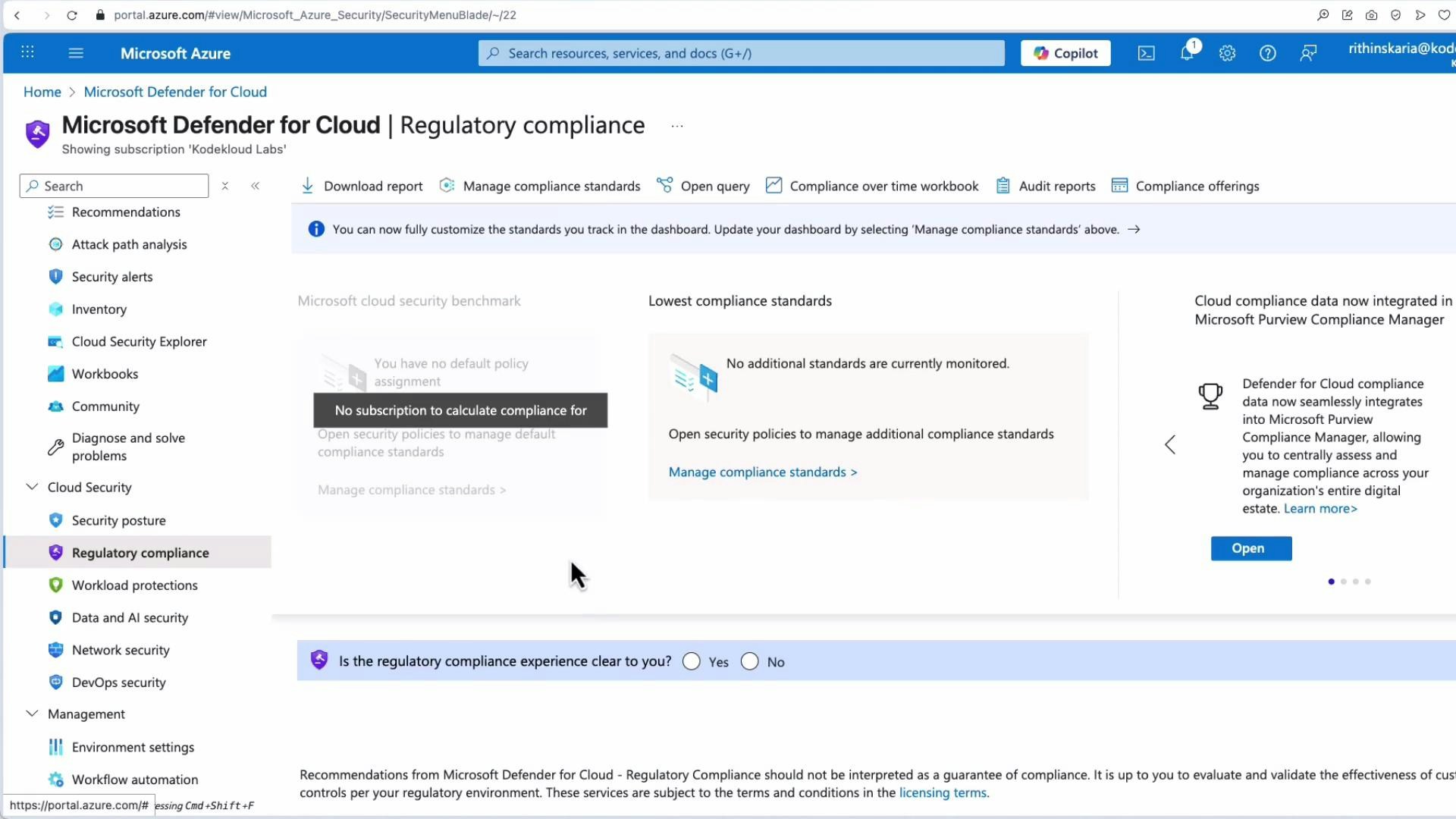1456x819 pixels.
Task: Select Workload protections in the sidebar
Action: [x=134, y=585]
